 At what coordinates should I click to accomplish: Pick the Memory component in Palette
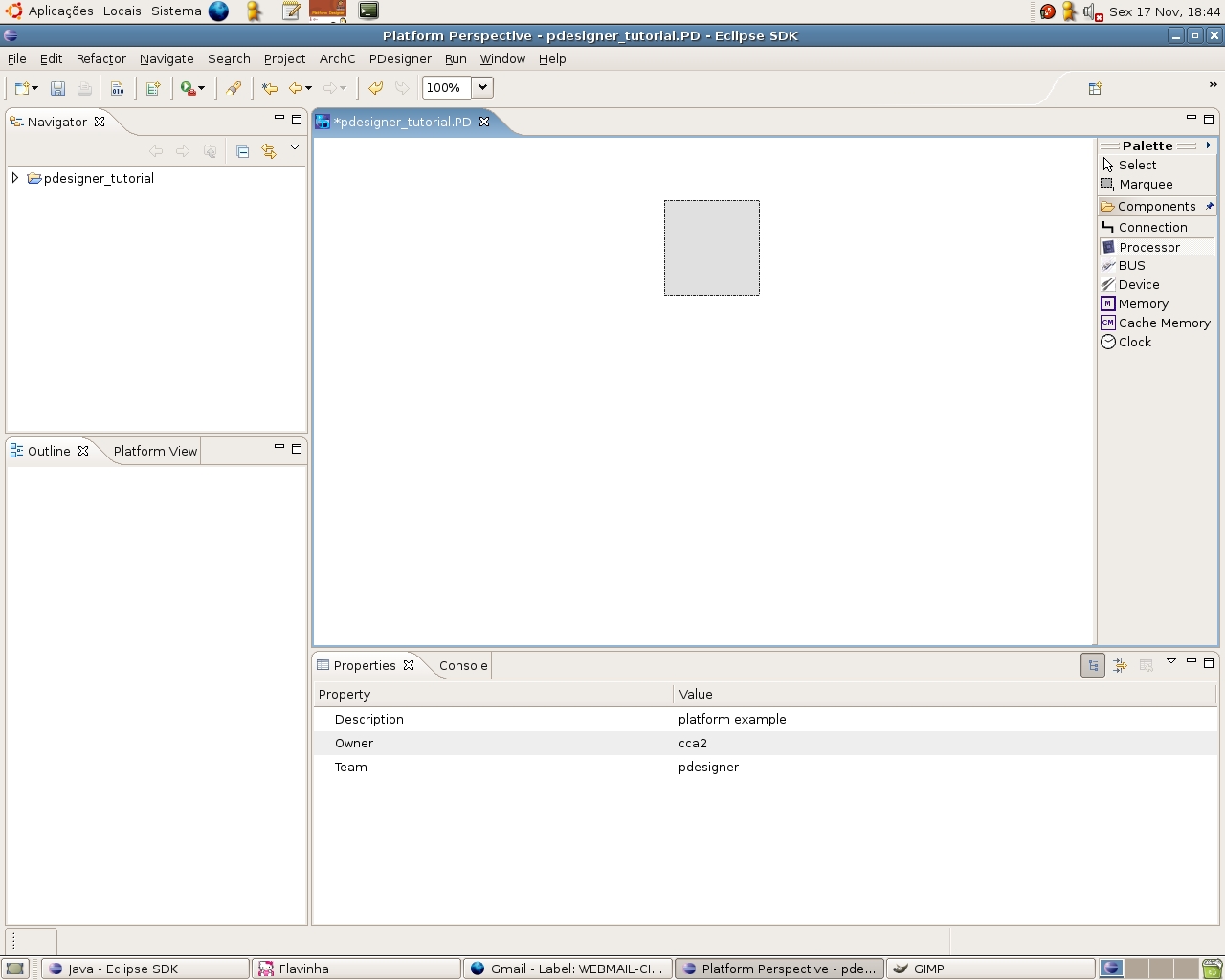coord(1135,303)
